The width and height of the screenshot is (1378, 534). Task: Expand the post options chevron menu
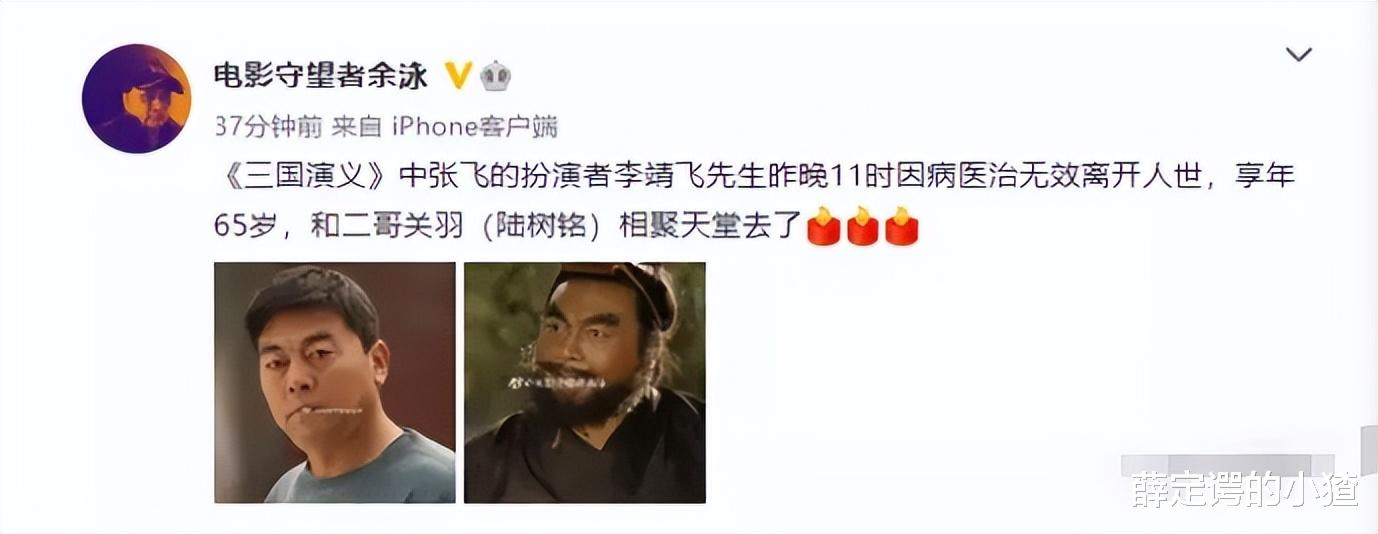[x=1298, y=55]
